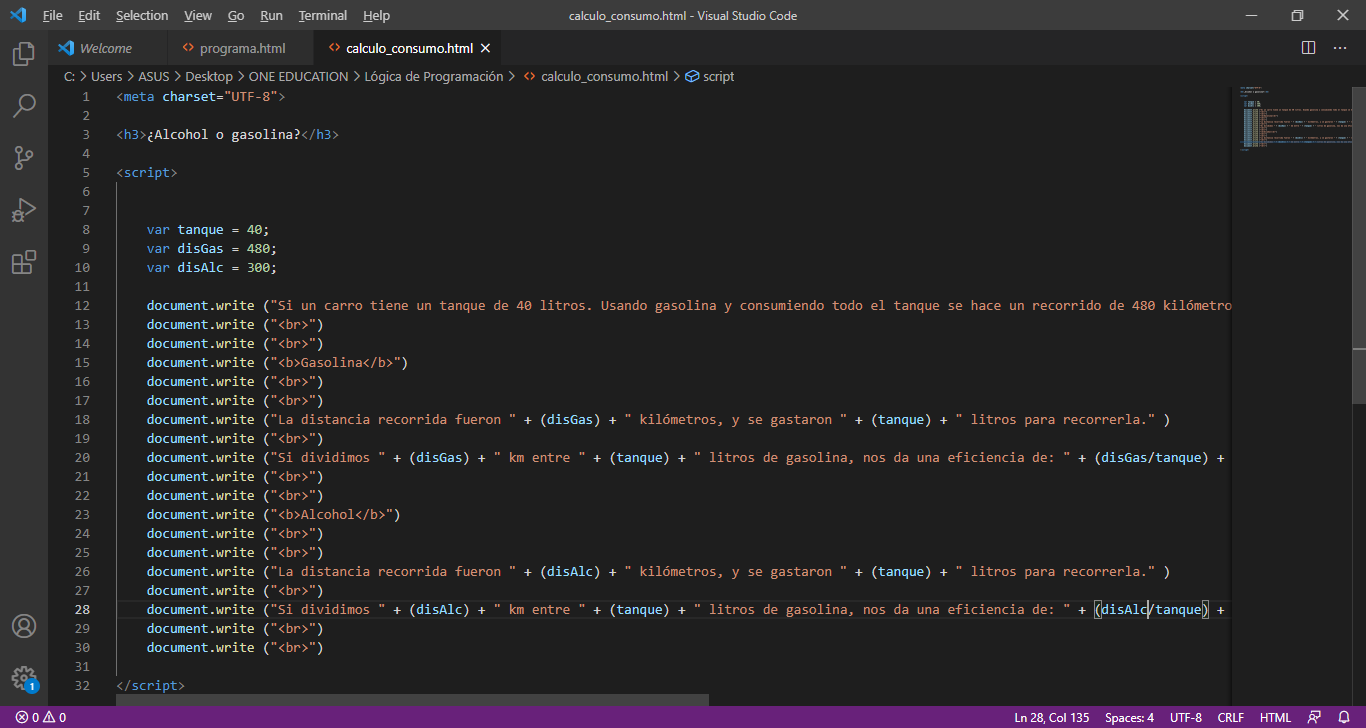Click the meta charset line
The image size is (1366, 728).
pyautogui.click(x=201, y=96)
